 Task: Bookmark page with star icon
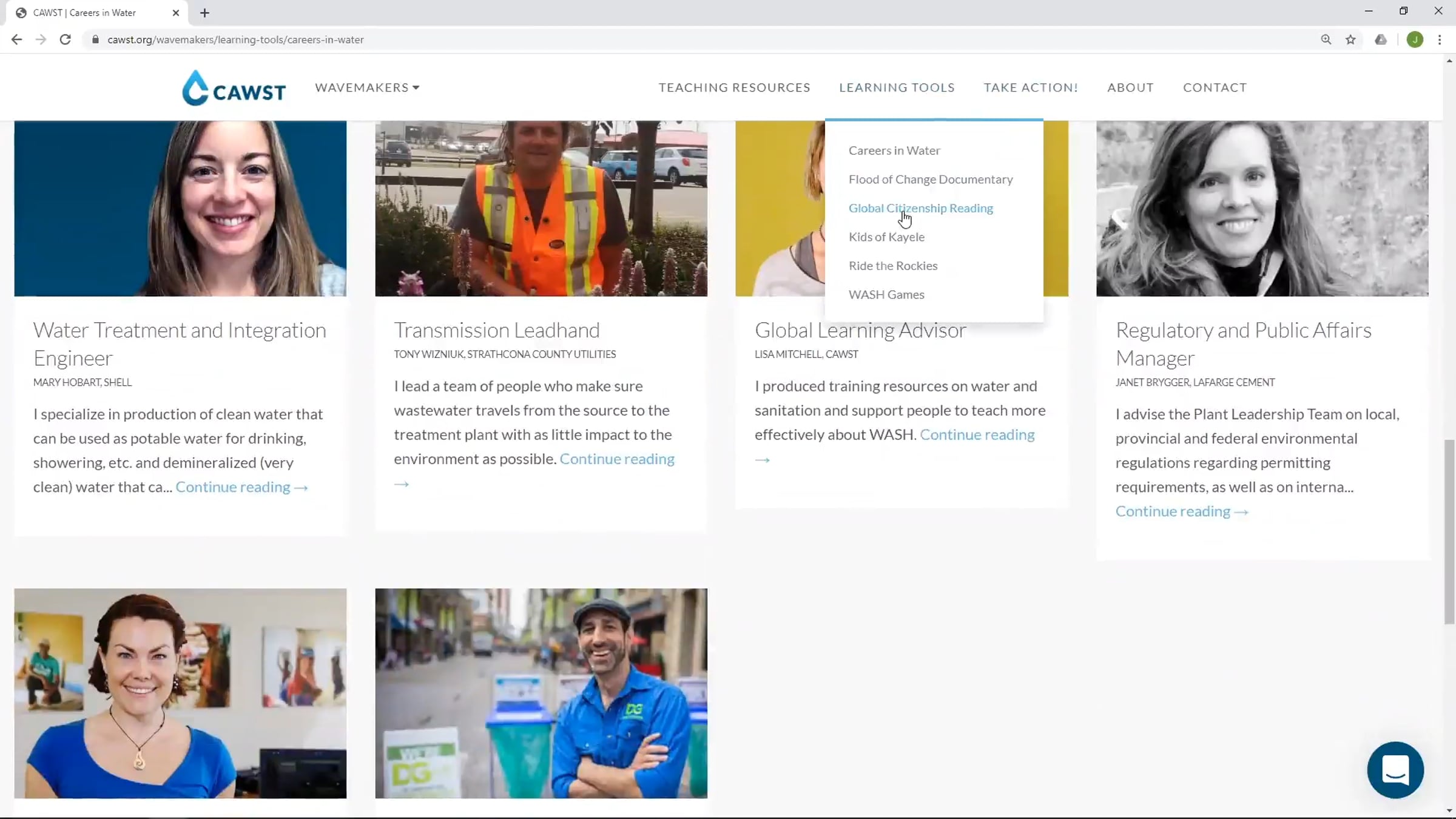click(x=1350, y=39)
